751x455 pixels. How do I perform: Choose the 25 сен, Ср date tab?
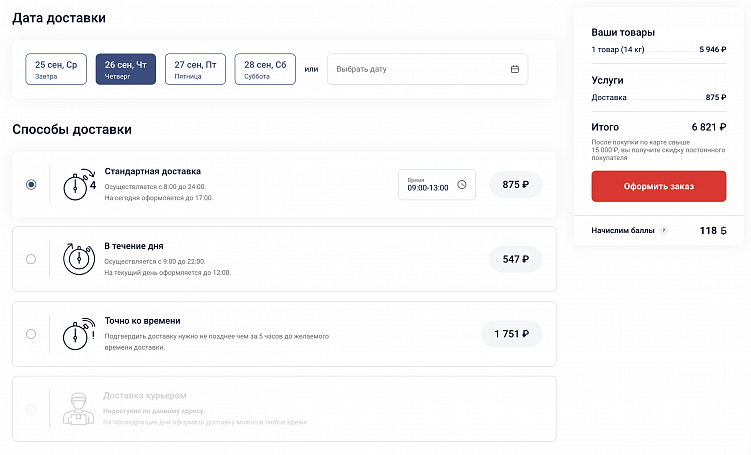pyautogui.click(x=56, y=69)
